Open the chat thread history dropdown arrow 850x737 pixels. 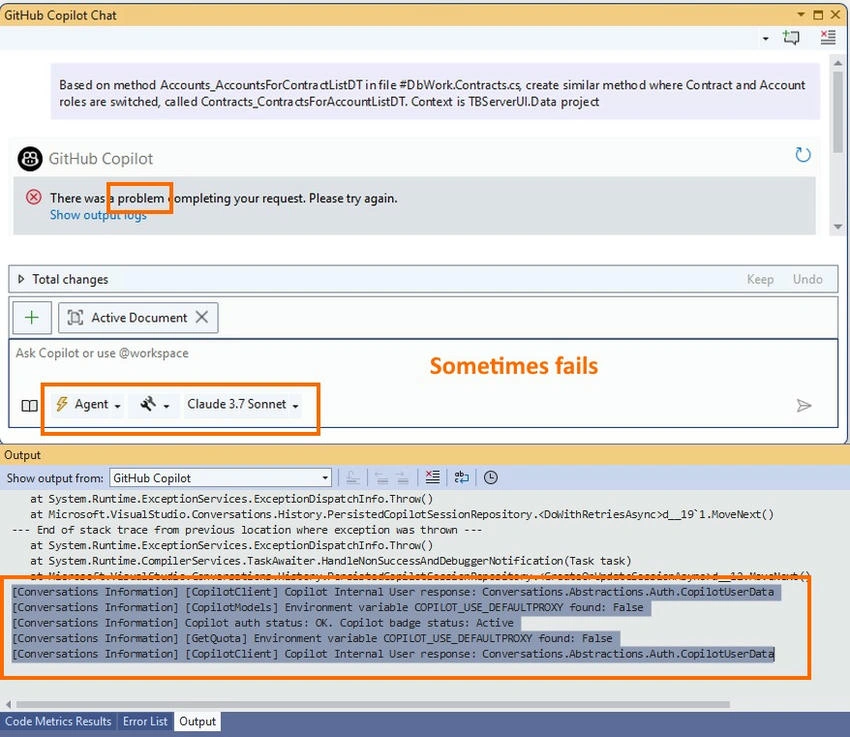(765, 38)
